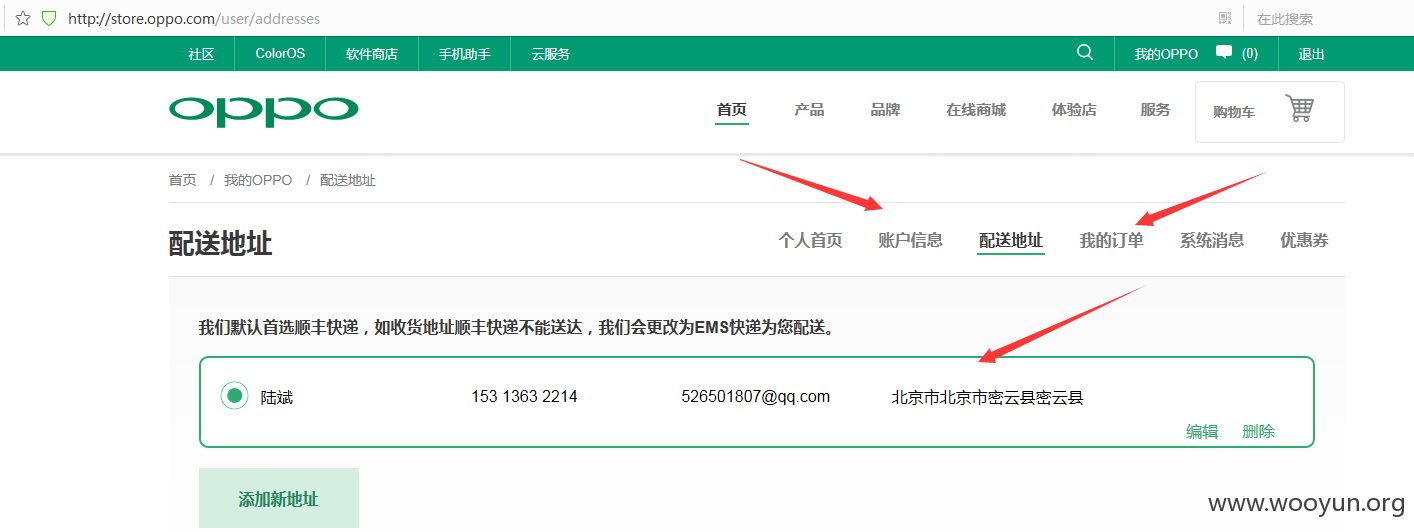Open 软件商店 in the top bar
The width and height of the screenshot is (1414, 532).
[372, 54]
